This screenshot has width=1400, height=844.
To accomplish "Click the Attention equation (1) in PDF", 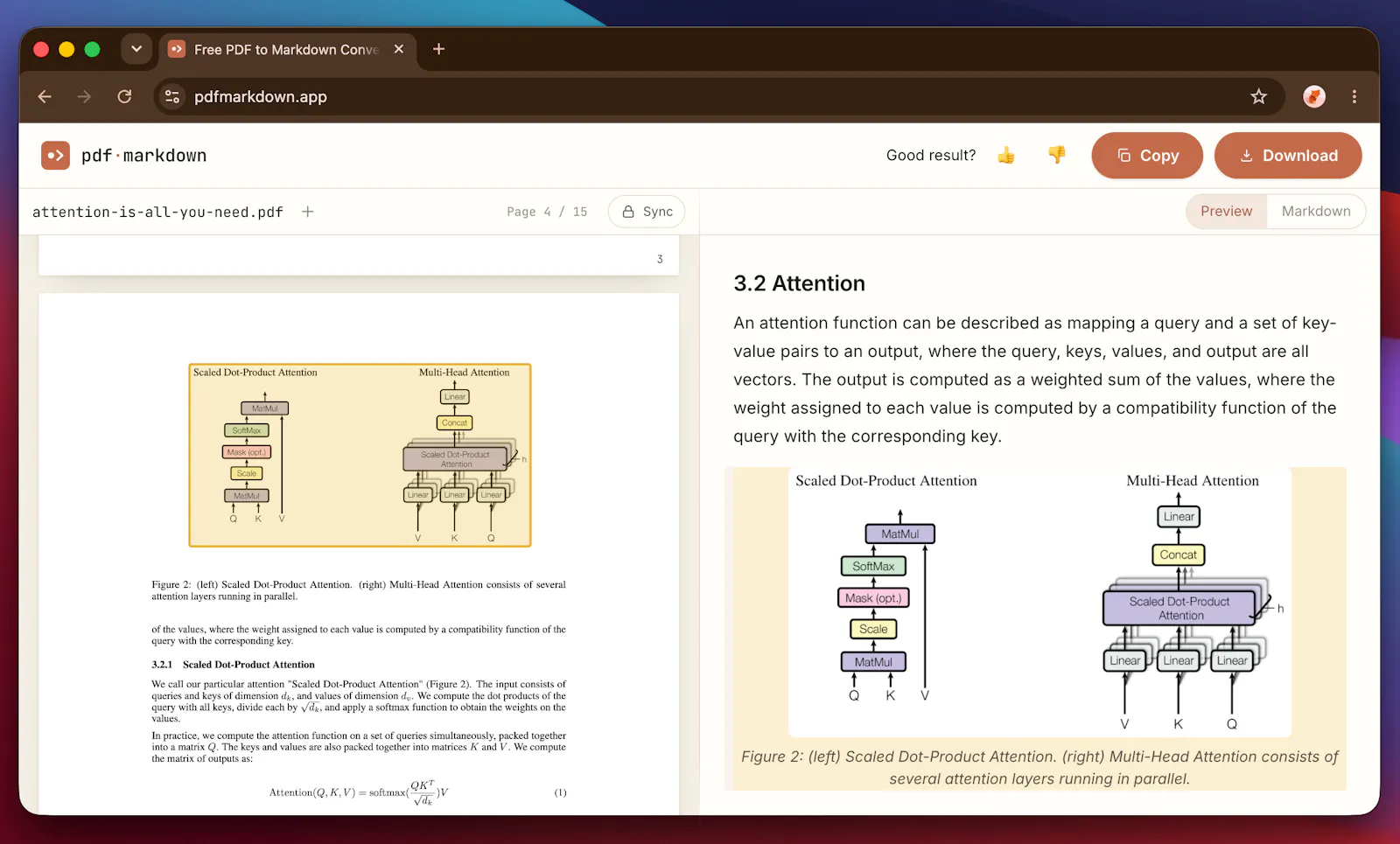I will [358, 792].
